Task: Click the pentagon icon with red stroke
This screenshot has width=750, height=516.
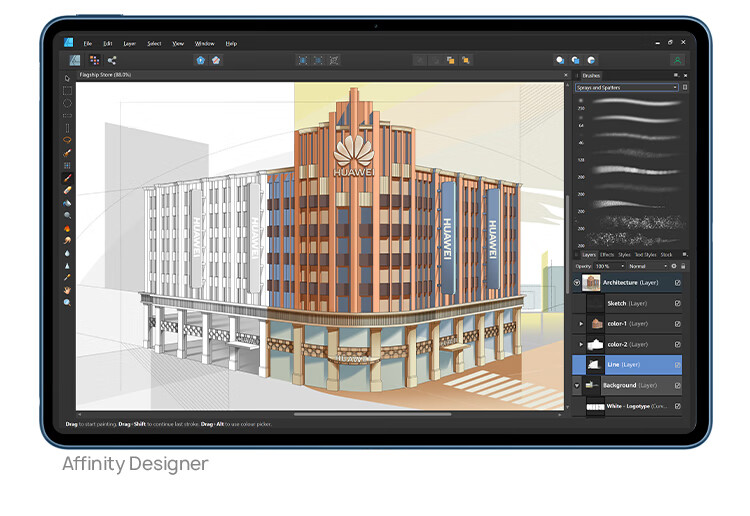Action: (x=216, y=60)
